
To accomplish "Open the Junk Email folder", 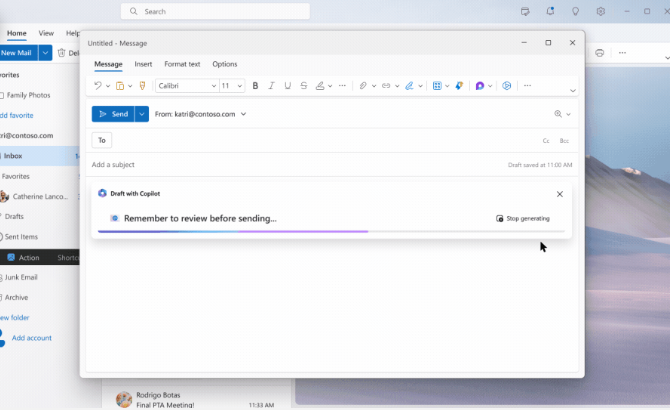I will tap(21, 277).
